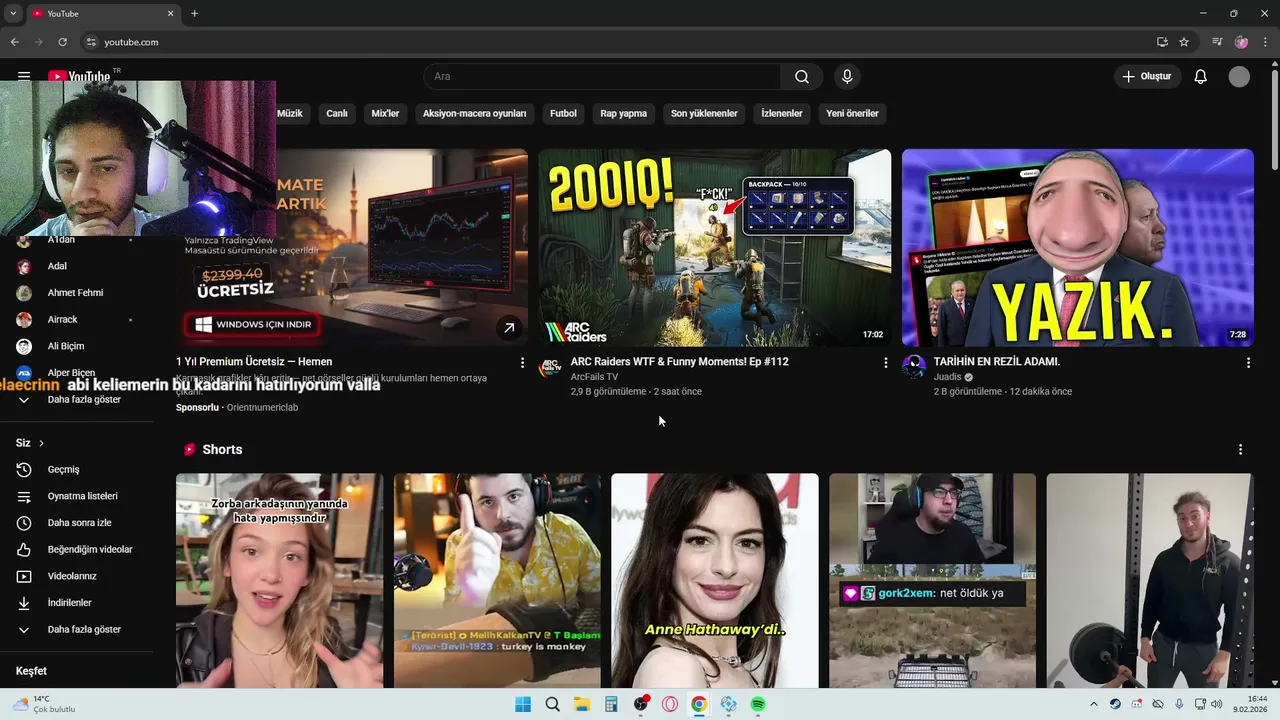Open OBS Studio from the taskbar
The width and height of the screenshot is (1280, 720).
(x=641, y=705)
